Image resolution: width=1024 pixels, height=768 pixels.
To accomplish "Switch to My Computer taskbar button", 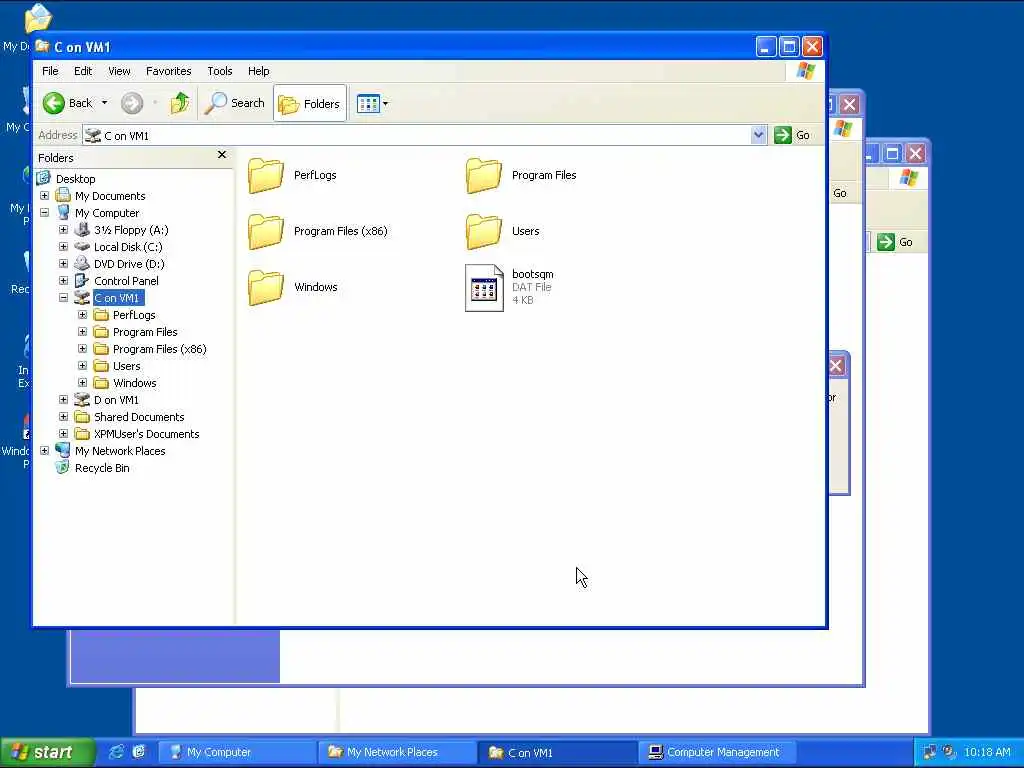I will (238, 752).
